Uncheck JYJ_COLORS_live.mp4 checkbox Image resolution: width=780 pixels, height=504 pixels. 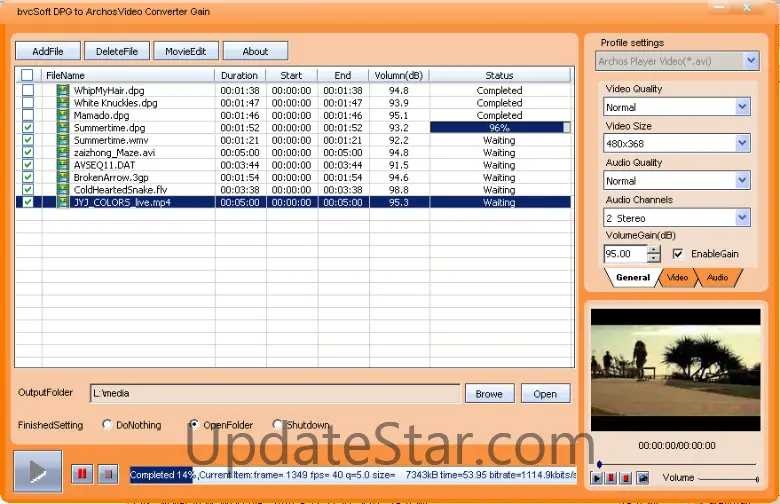(28, 202)
